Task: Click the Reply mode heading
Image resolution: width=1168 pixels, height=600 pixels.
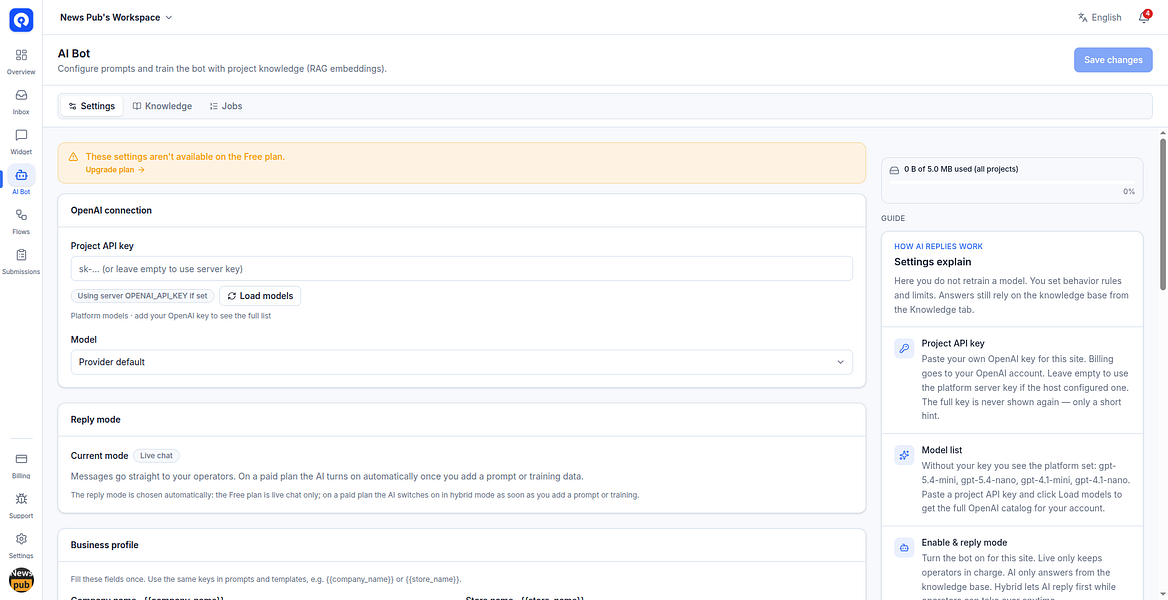Action: click(x=95, y=420)
